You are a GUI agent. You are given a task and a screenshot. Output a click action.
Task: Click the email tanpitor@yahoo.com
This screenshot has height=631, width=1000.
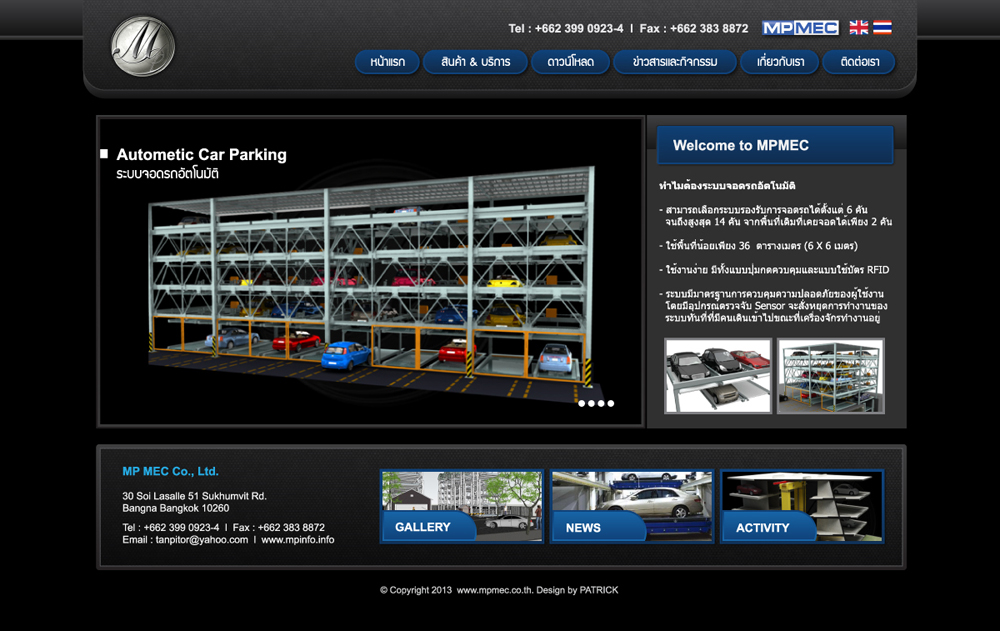[202, 540]
